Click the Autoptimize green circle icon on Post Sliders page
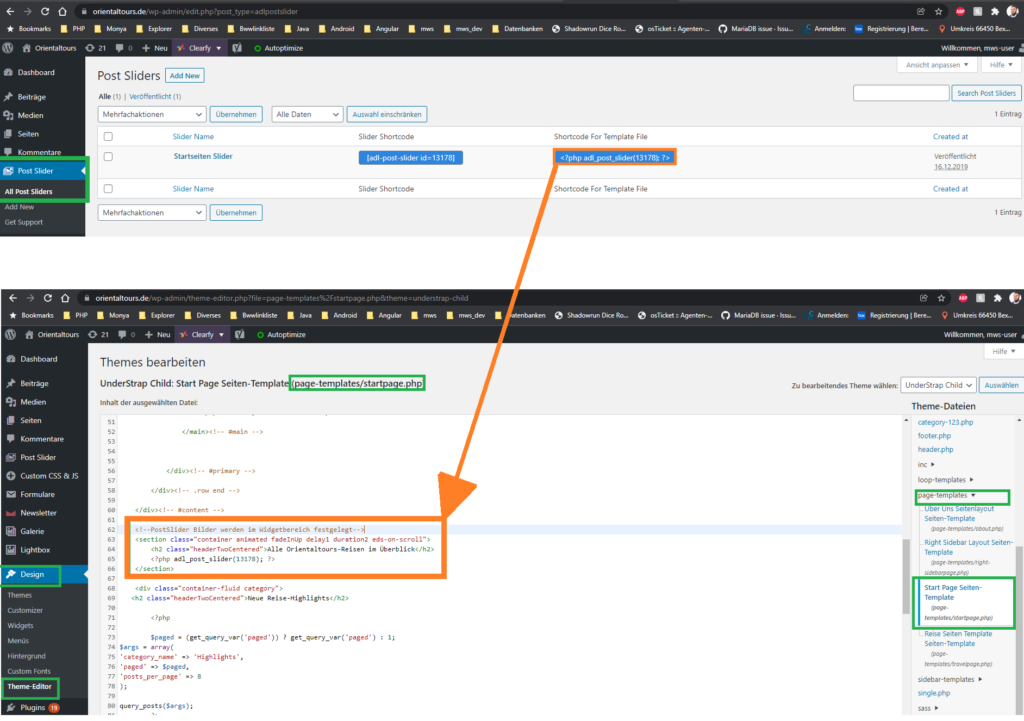This screenshot has width=1024, height=721. (x=258, y=48)
